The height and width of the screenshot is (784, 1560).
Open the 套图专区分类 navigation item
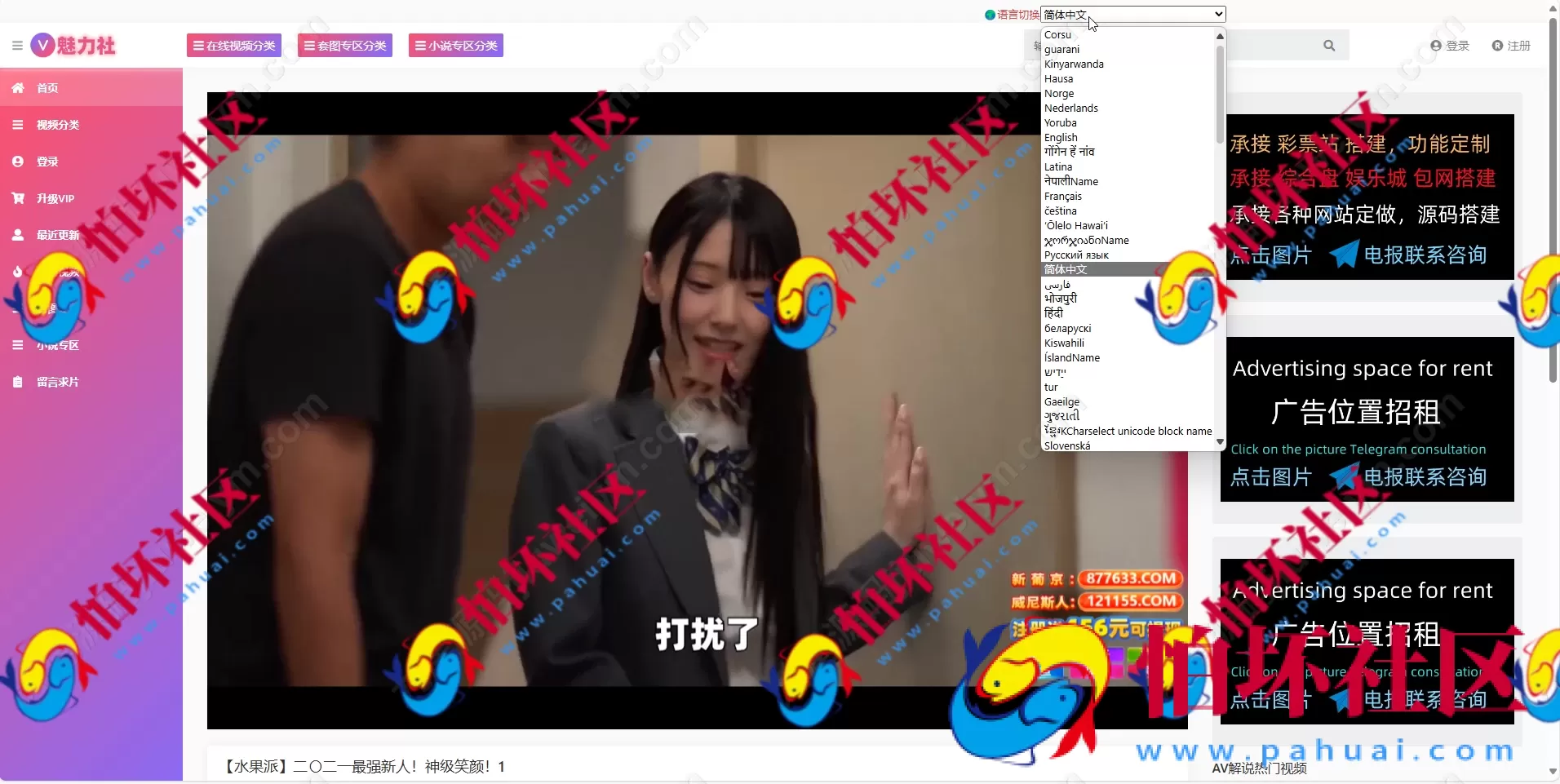tap(344, 45)
